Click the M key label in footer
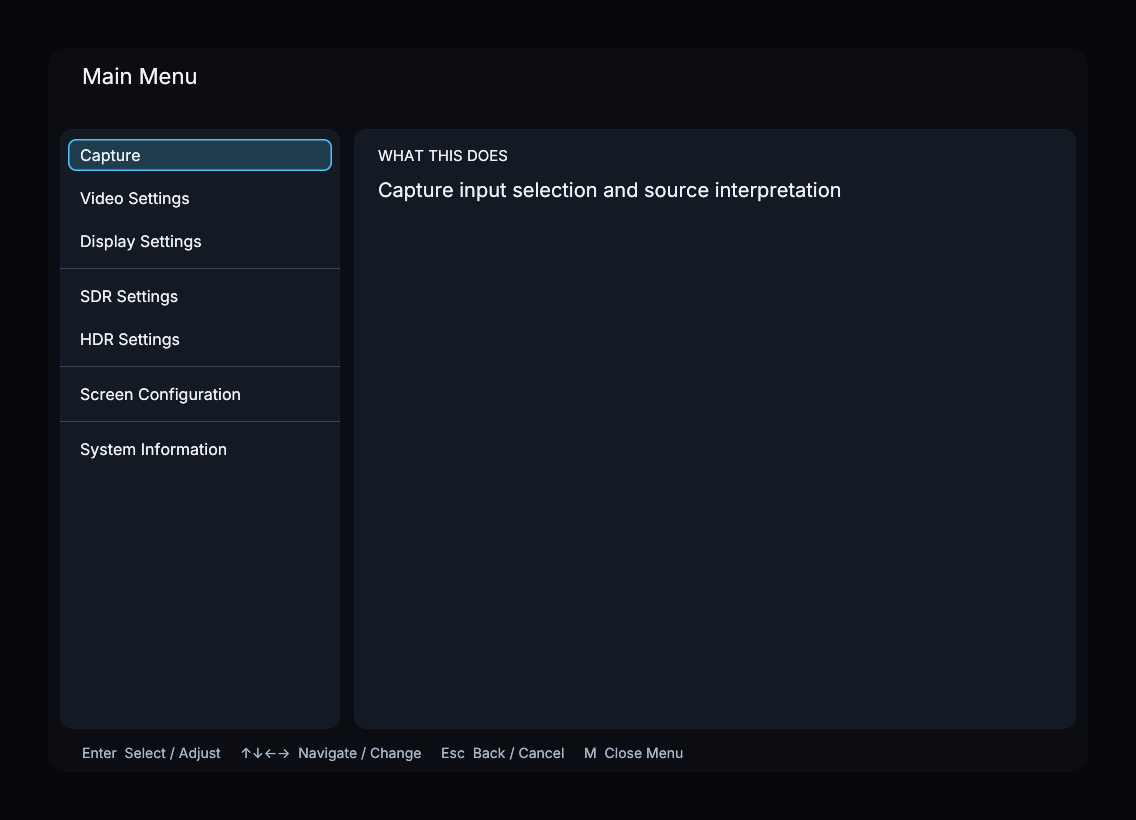Image resolution: width=1136 pixels, height=820 pixels. (590, 753)
